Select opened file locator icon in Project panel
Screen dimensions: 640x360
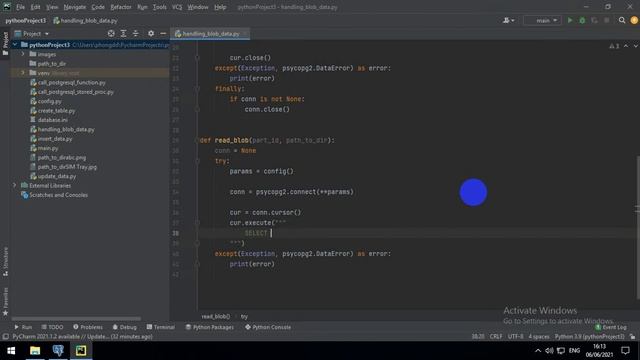point(111,33)
